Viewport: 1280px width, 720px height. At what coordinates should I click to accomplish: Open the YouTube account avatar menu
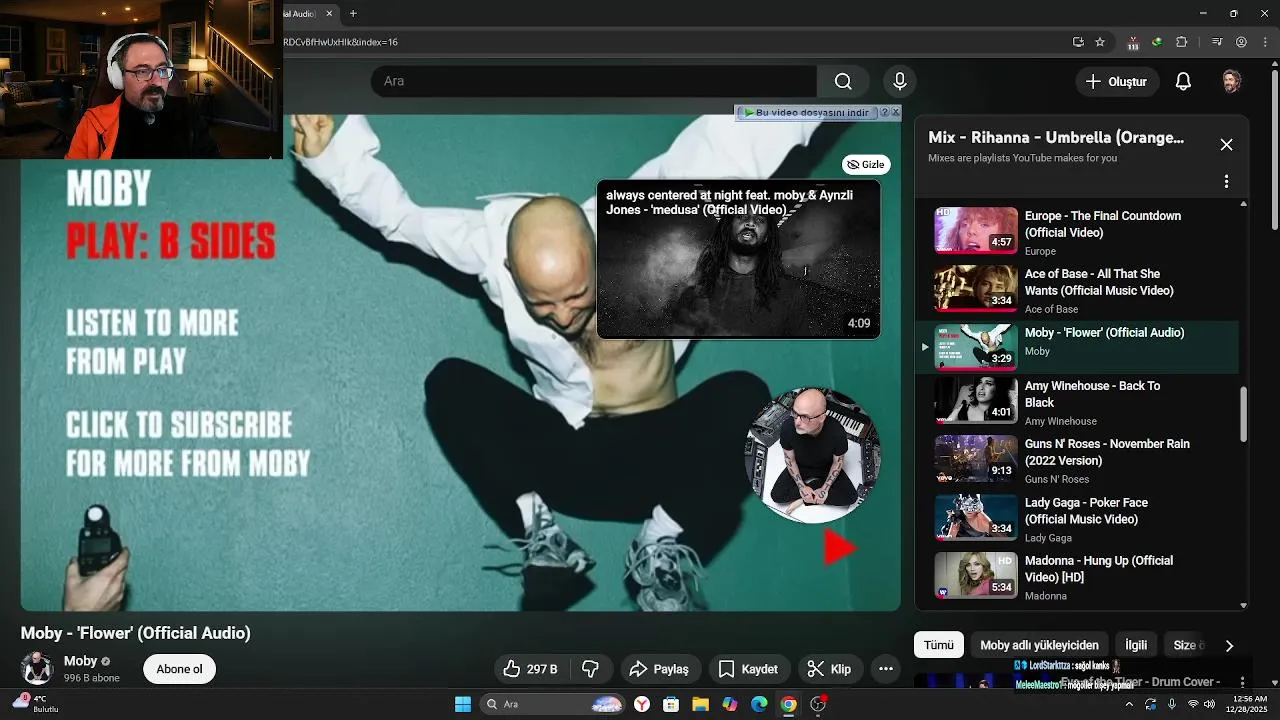pyautogui.click(x=1231, y=82)
